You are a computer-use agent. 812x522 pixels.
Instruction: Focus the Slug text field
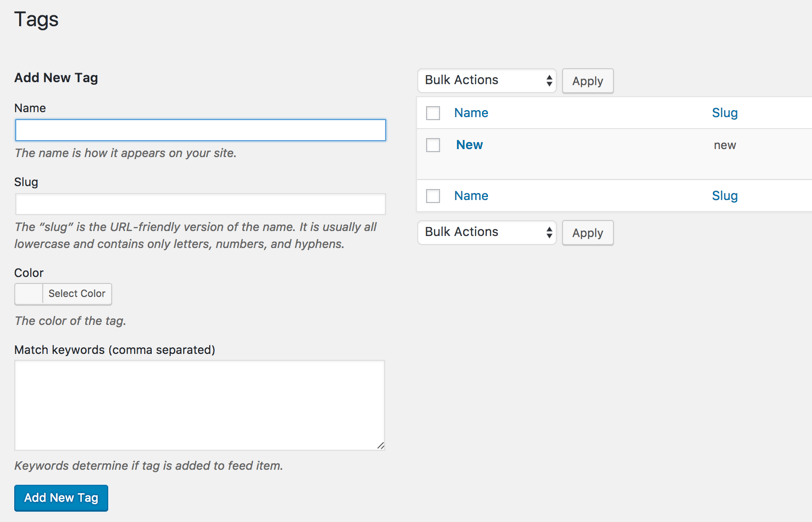click(200, 204)
